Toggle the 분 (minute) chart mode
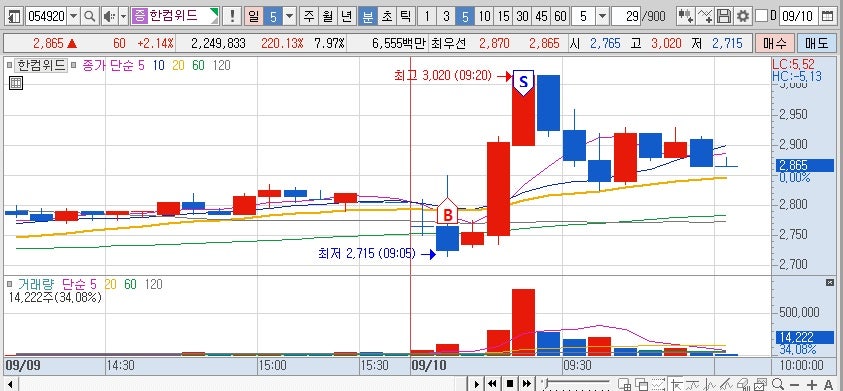Image resolution: width=843 pixels, height=391 pixels. point(368,16)
